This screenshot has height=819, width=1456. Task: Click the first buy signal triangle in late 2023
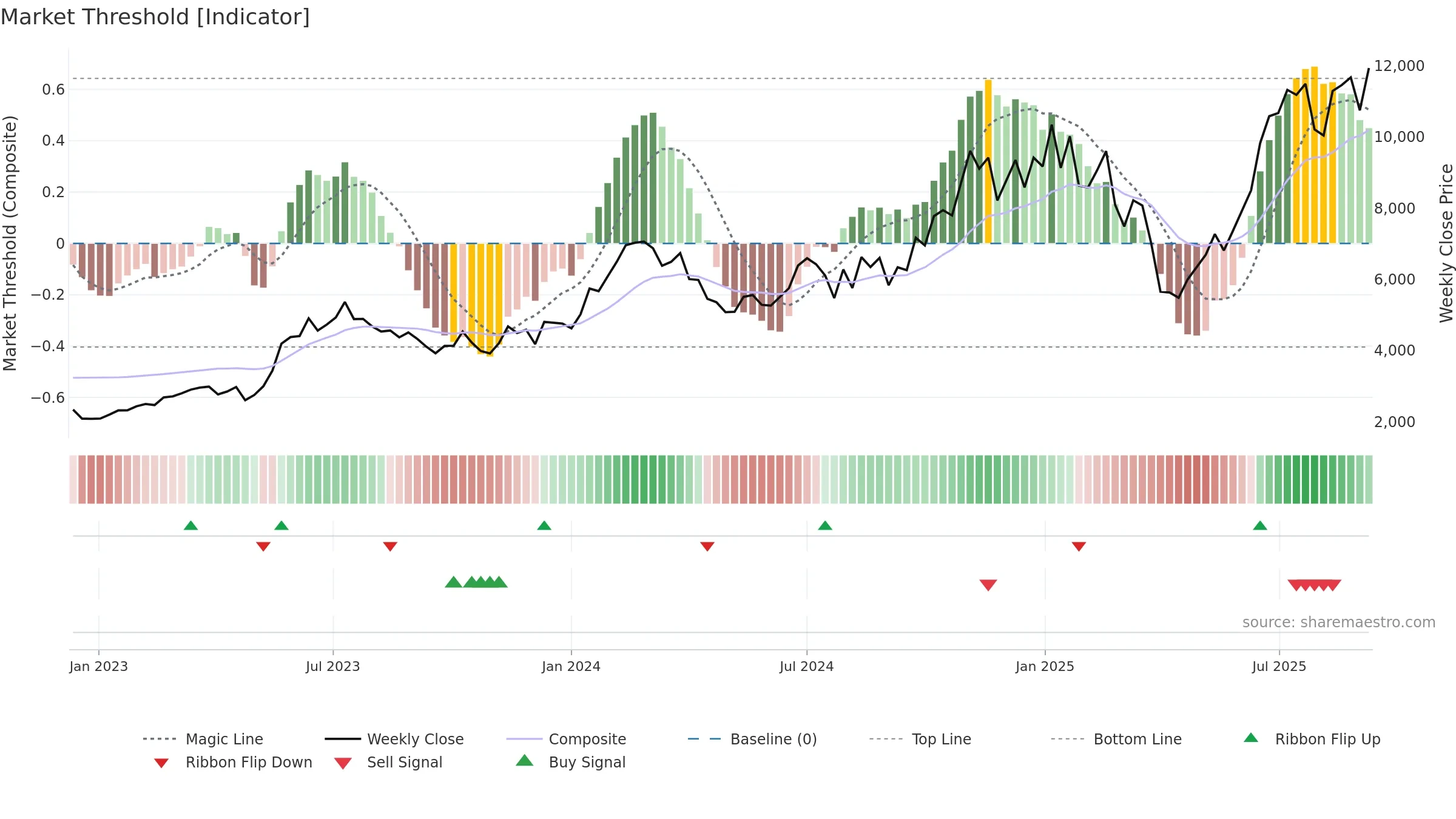[454, 582]
